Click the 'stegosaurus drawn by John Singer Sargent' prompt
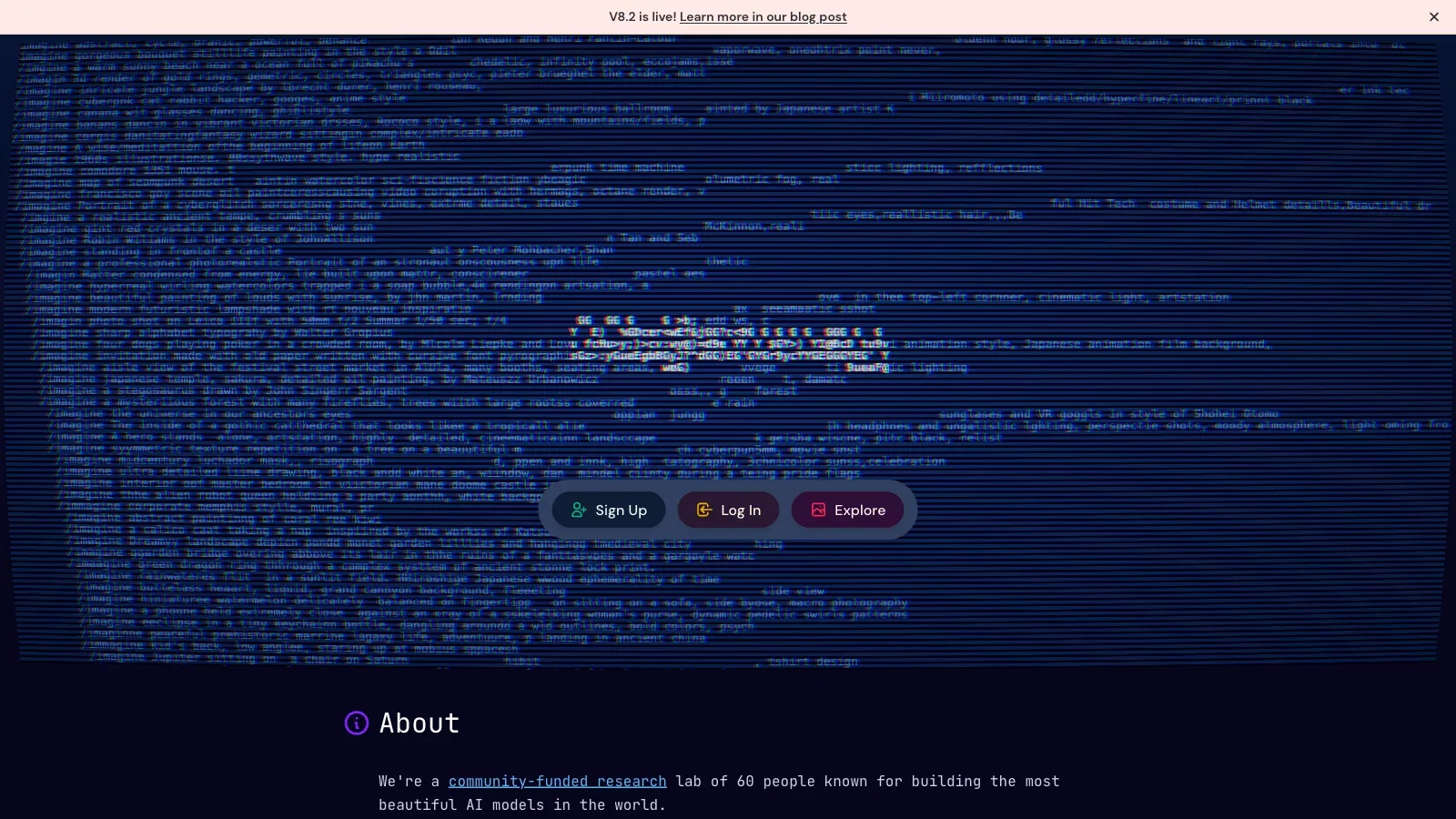 223,391
